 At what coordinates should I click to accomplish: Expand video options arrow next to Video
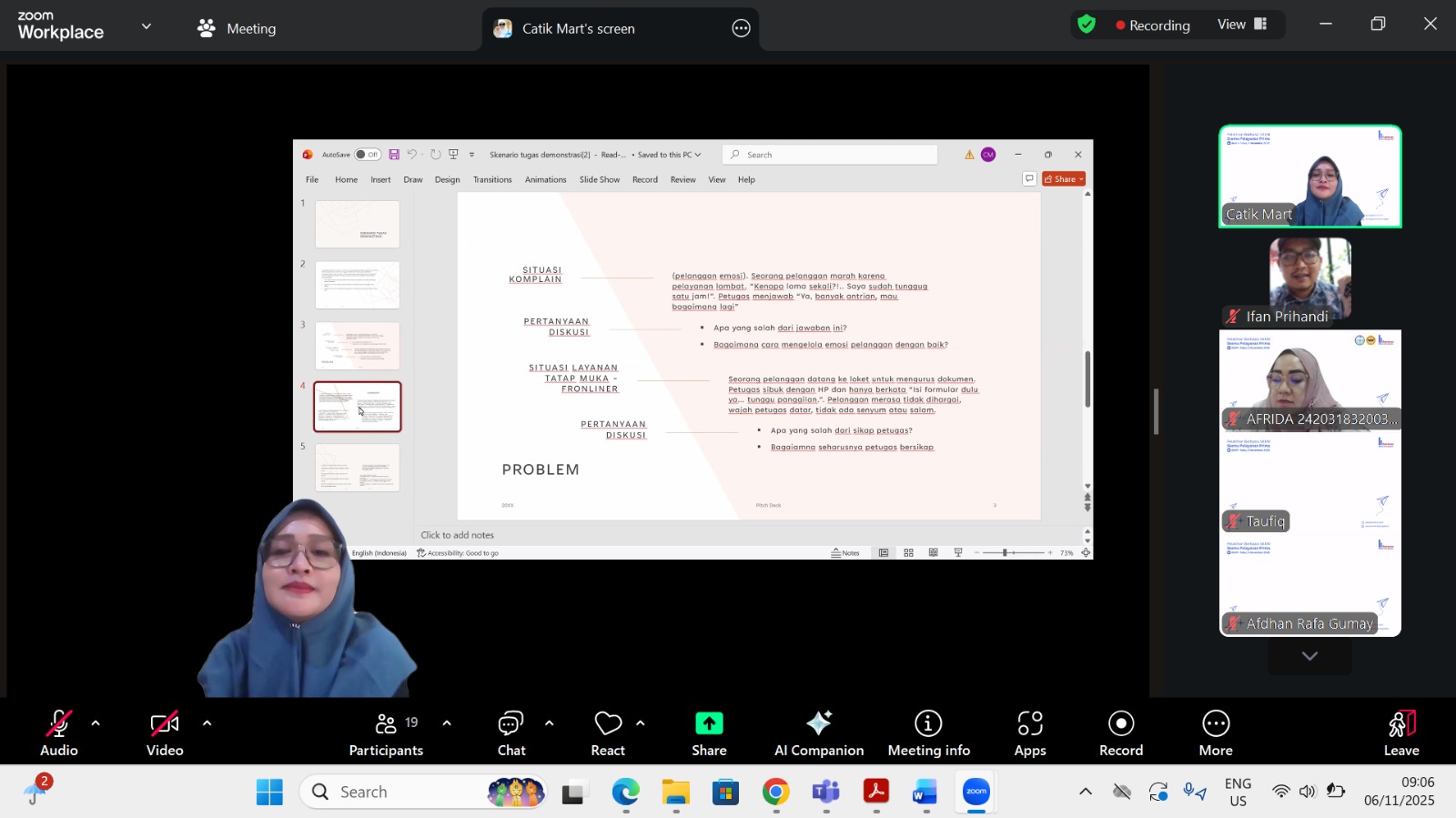coord(207,723)
